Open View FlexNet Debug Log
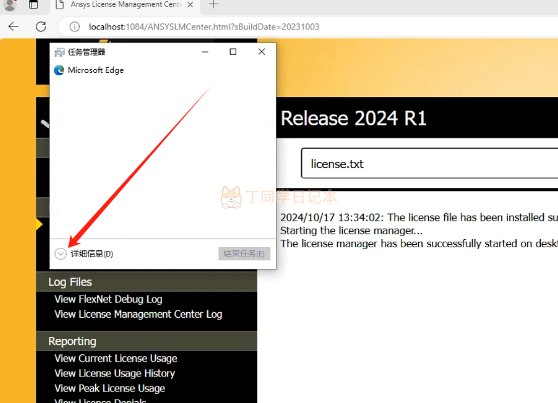This screenshot has width=558, height=403. (x=109, y=299)
